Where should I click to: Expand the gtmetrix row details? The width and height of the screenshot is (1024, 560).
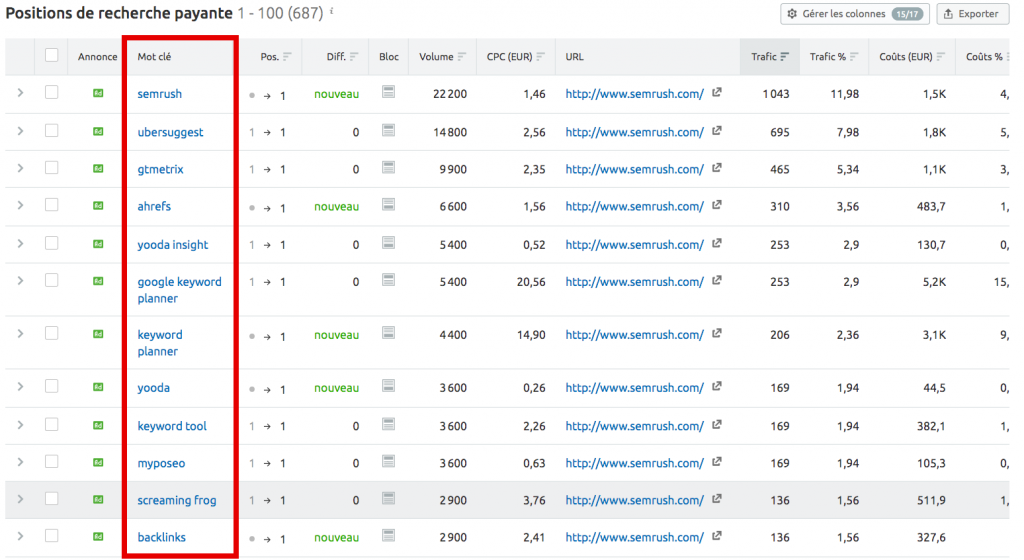20,168
